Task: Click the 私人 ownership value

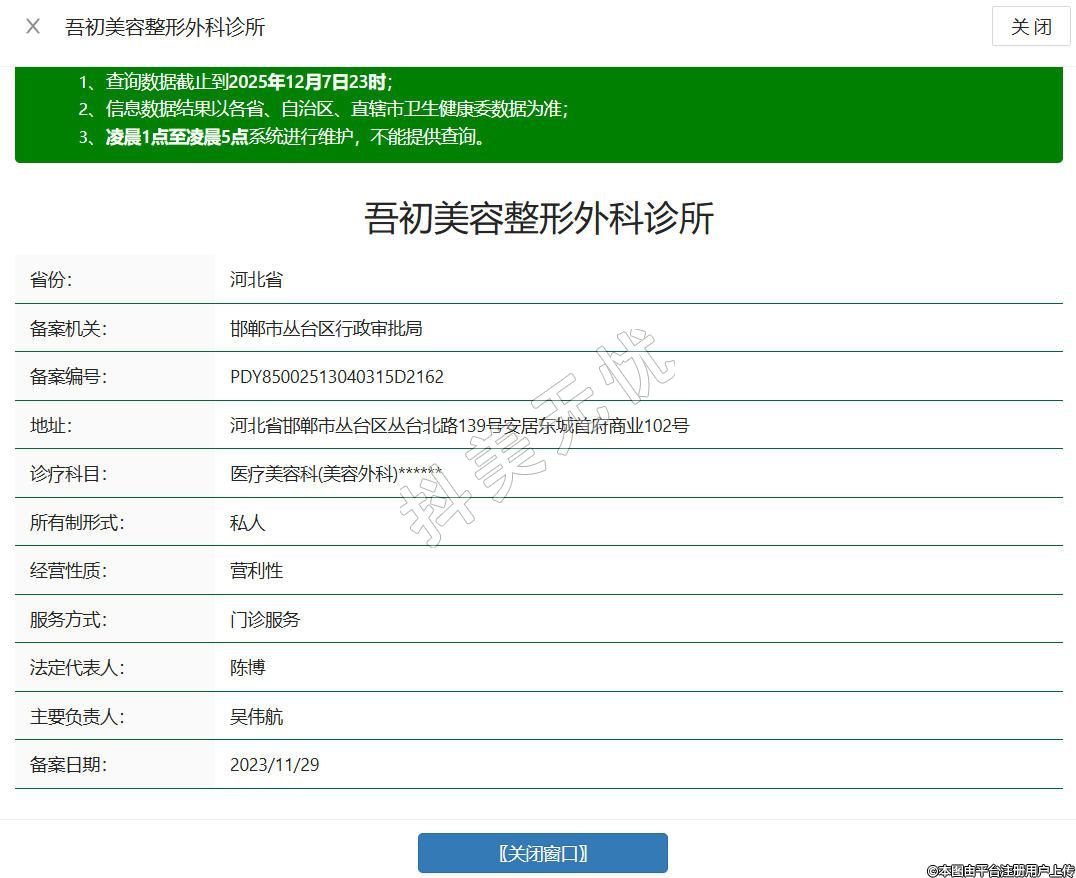Action: click(x=247, y=523)
